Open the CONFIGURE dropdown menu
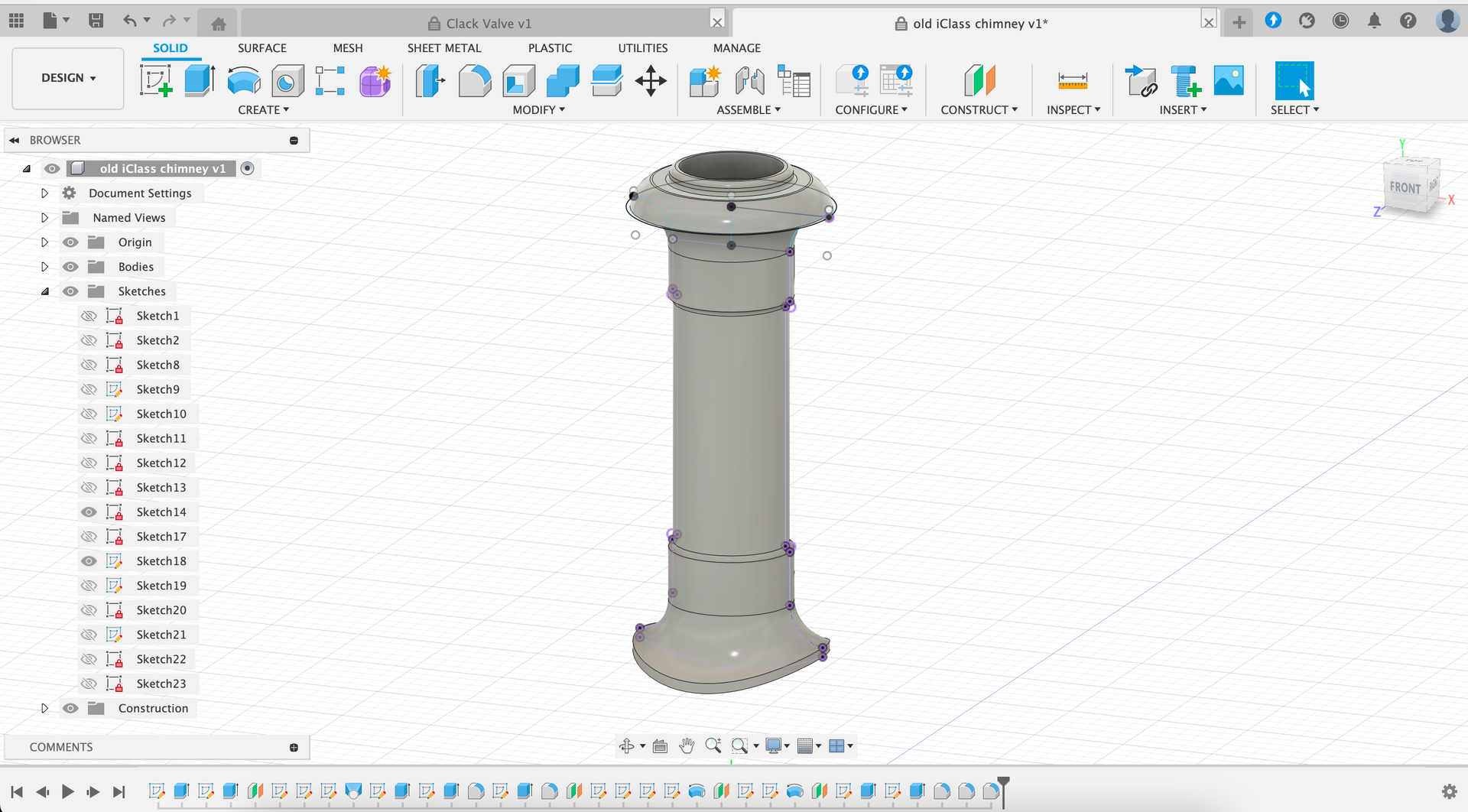 (872, 110)
